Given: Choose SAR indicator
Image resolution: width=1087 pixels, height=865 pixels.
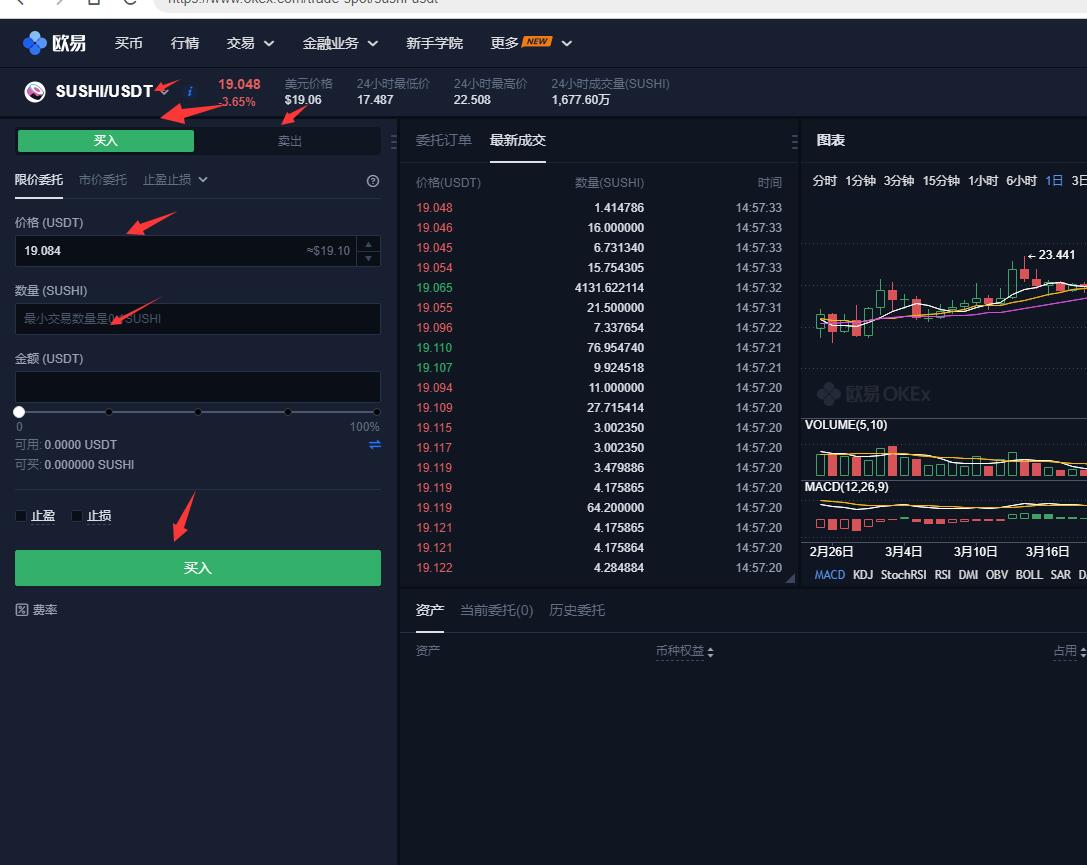Looking at the screenshot, I should [x=1060, y=575].
